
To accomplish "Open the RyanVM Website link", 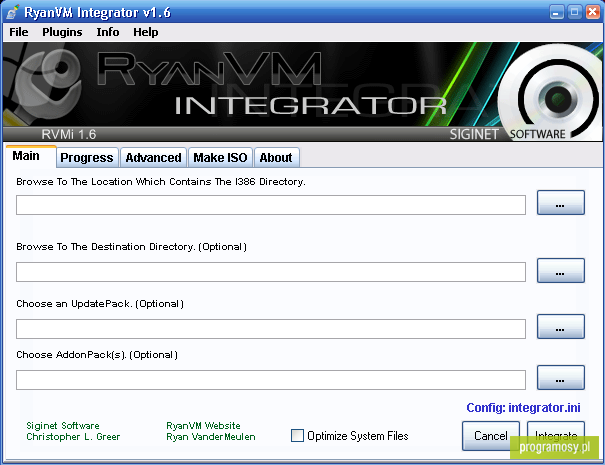I will (203, 426).
